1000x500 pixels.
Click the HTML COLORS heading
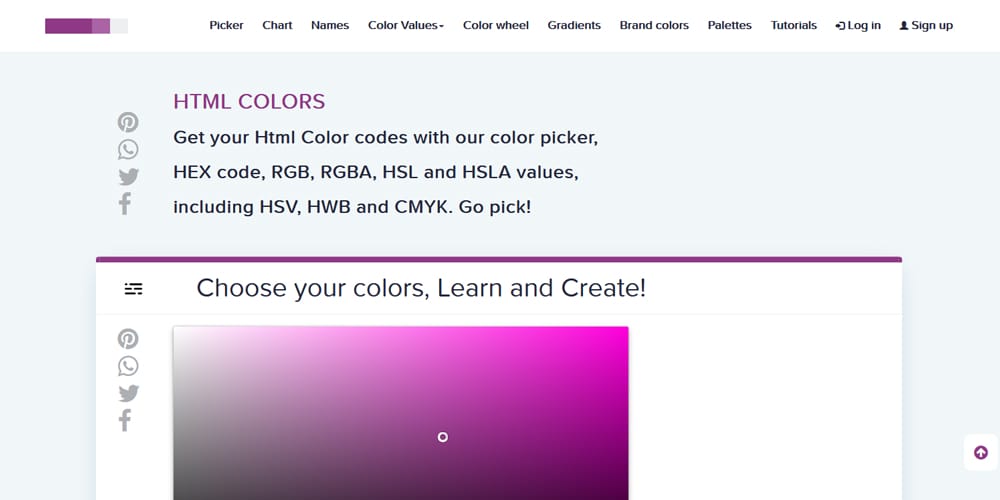point(249,102)
